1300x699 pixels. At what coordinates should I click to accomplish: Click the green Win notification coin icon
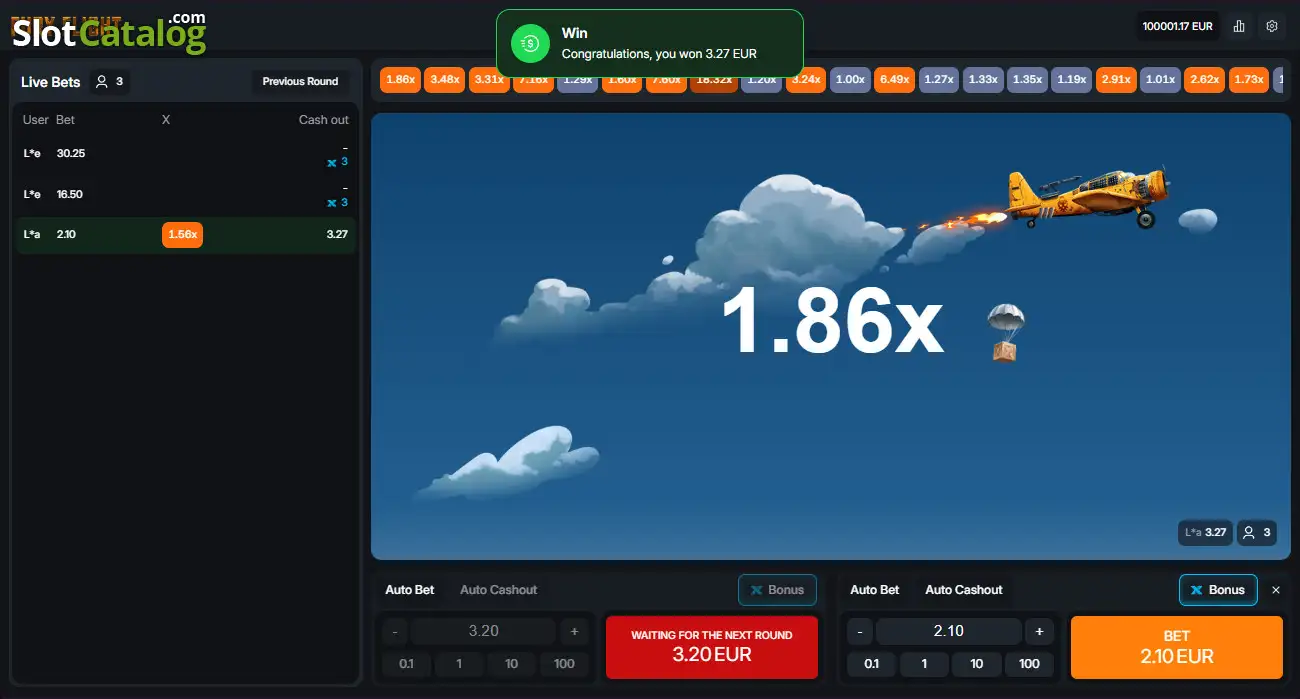pyautogui.click(x=531, y=43)
